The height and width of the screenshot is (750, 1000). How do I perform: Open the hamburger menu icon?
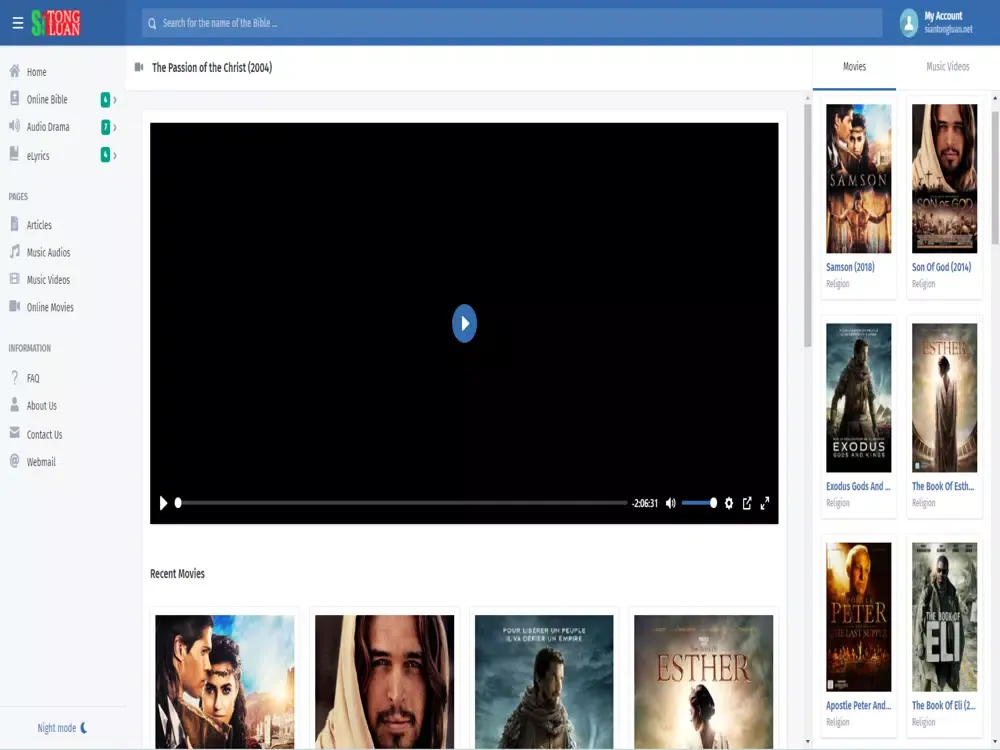click(18, 23)
